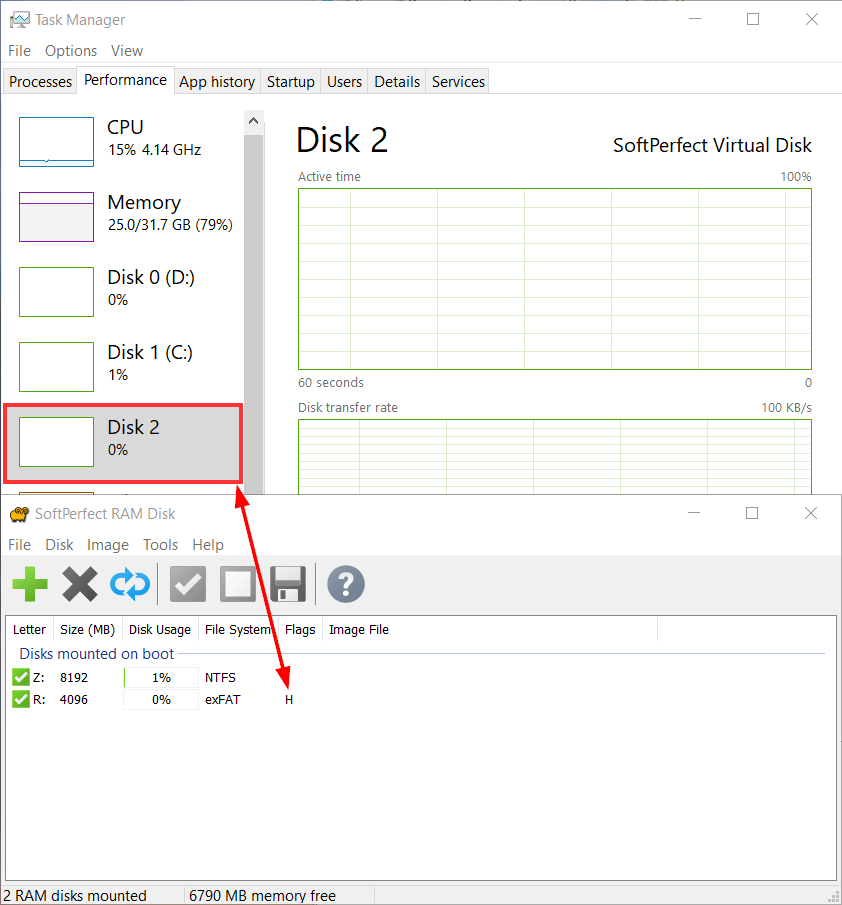842x905 pixels.
Task: Click the green plus Add Disk icon
Action: pyautogui.click(x=30, y=584)
